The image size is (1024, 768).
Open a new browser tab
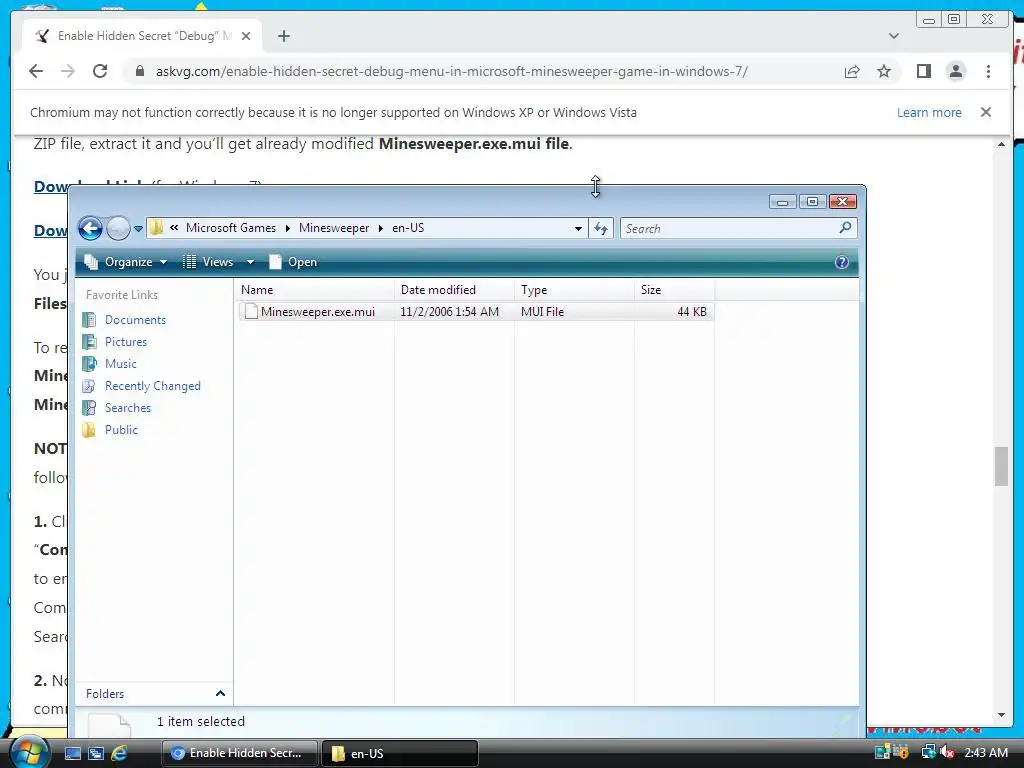283,36
